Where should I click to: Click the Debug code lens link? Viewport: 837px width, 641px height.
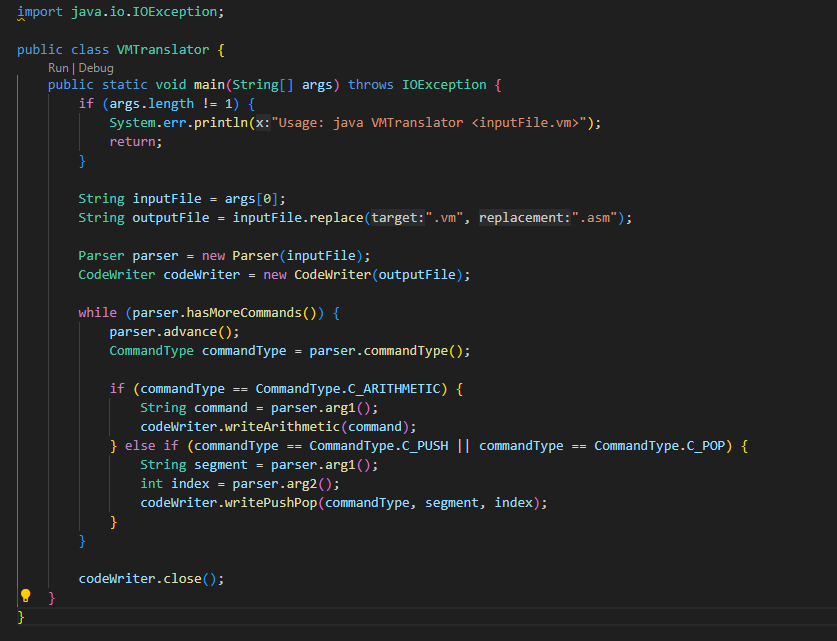96,67
